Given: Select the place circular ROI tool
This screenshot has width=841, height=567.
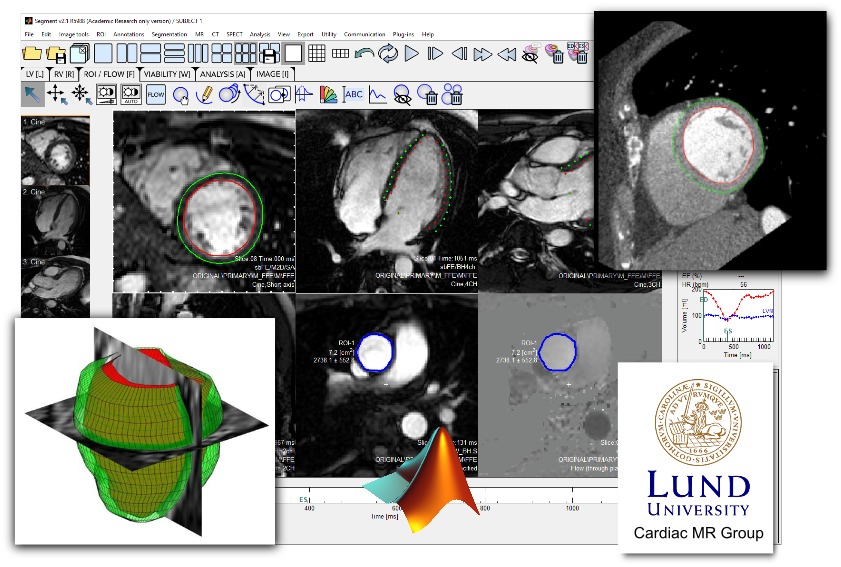Looking at the screenshot, I should pyautogui.click(x=180, y=95).
